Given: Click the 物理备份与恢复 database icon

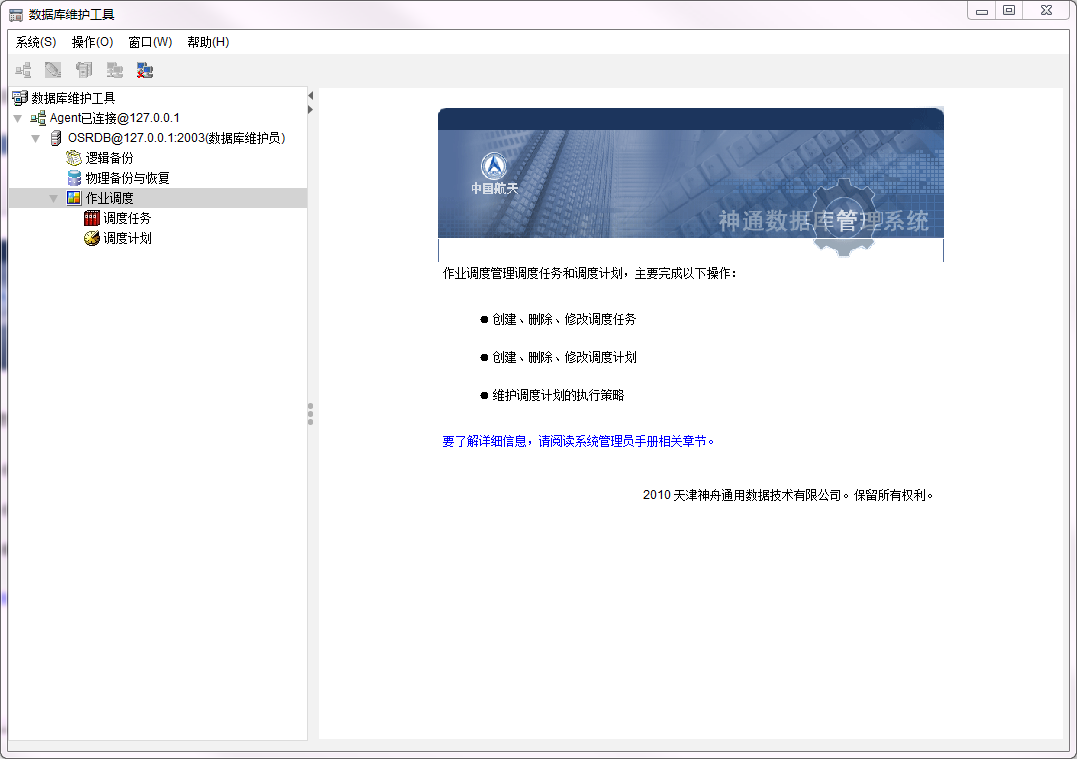Looking at the screenshot, I should click(74, 178).
